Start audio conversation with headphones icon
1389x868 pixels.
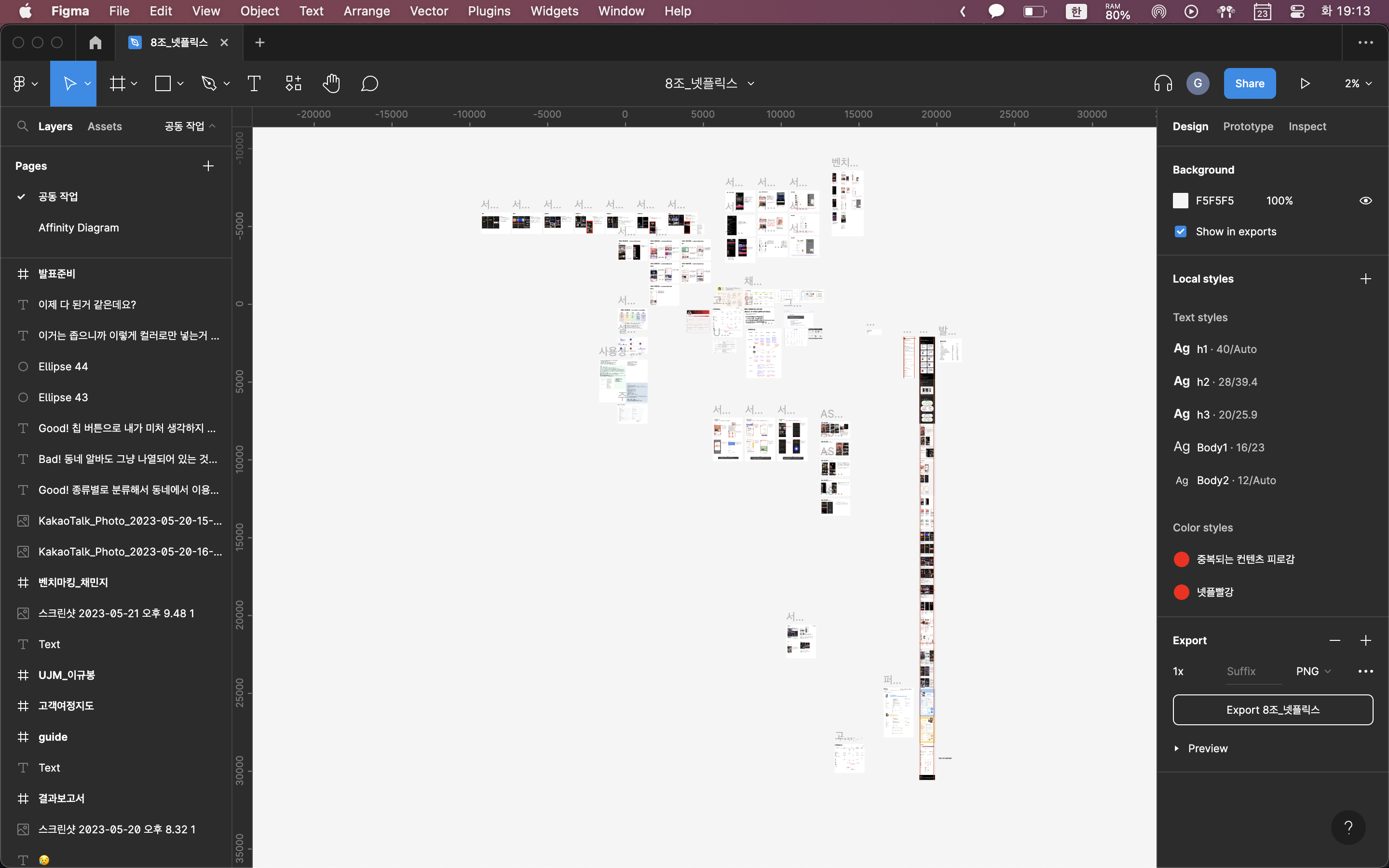click(x=1163, y=84)
